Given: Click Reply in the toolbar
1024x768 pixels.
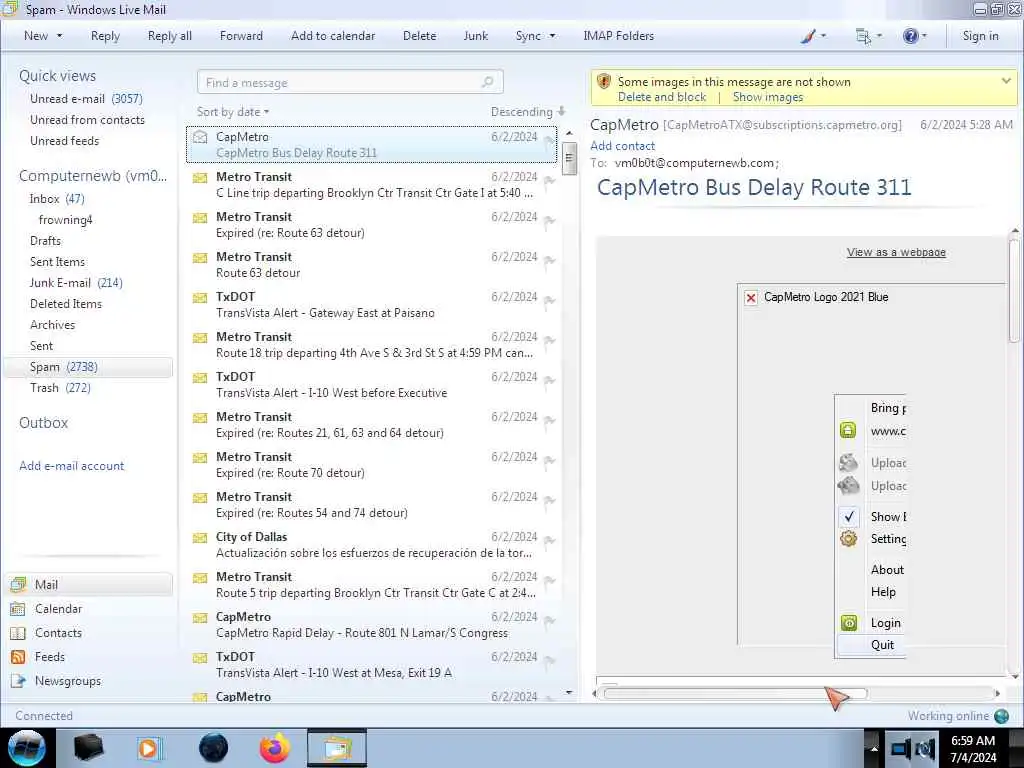Looking at the screenshot, I should [x=105, y=37].
